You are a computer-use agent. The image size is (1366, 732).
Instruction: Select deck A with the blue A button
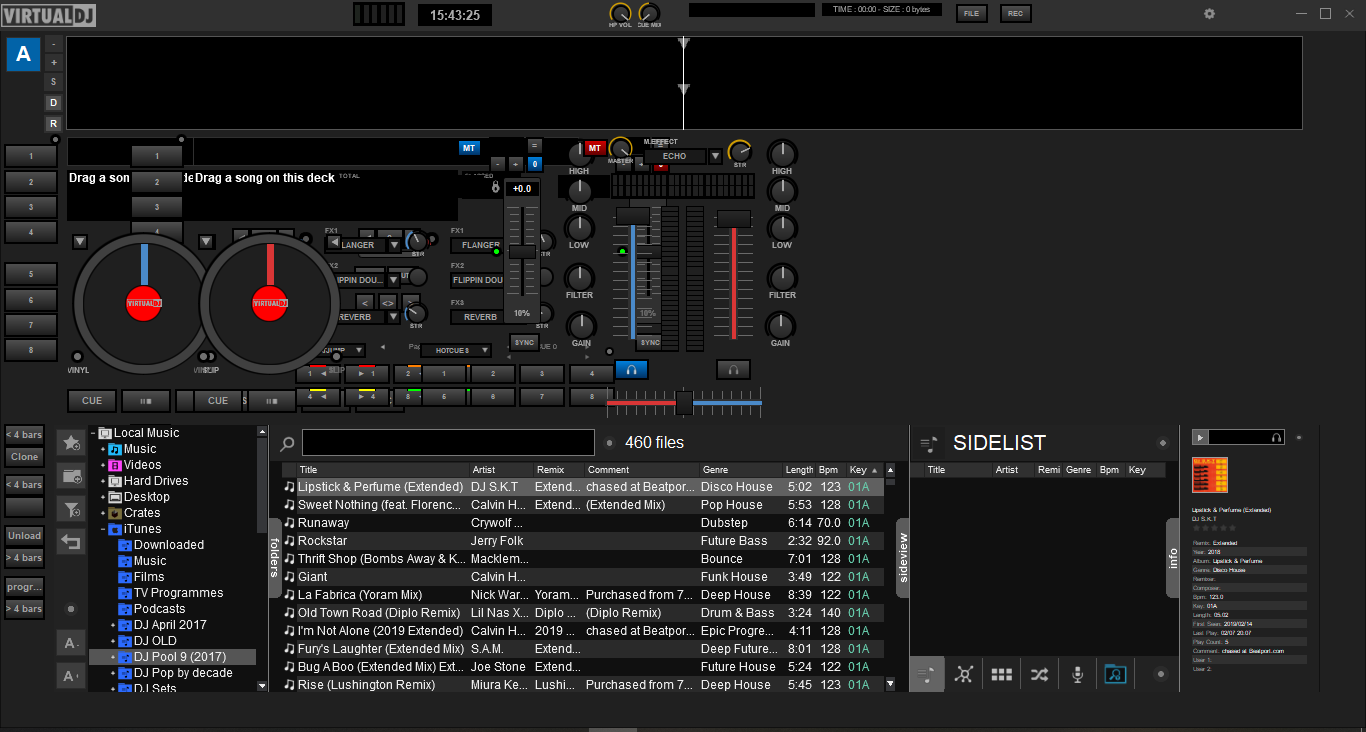tap(23, 54)
